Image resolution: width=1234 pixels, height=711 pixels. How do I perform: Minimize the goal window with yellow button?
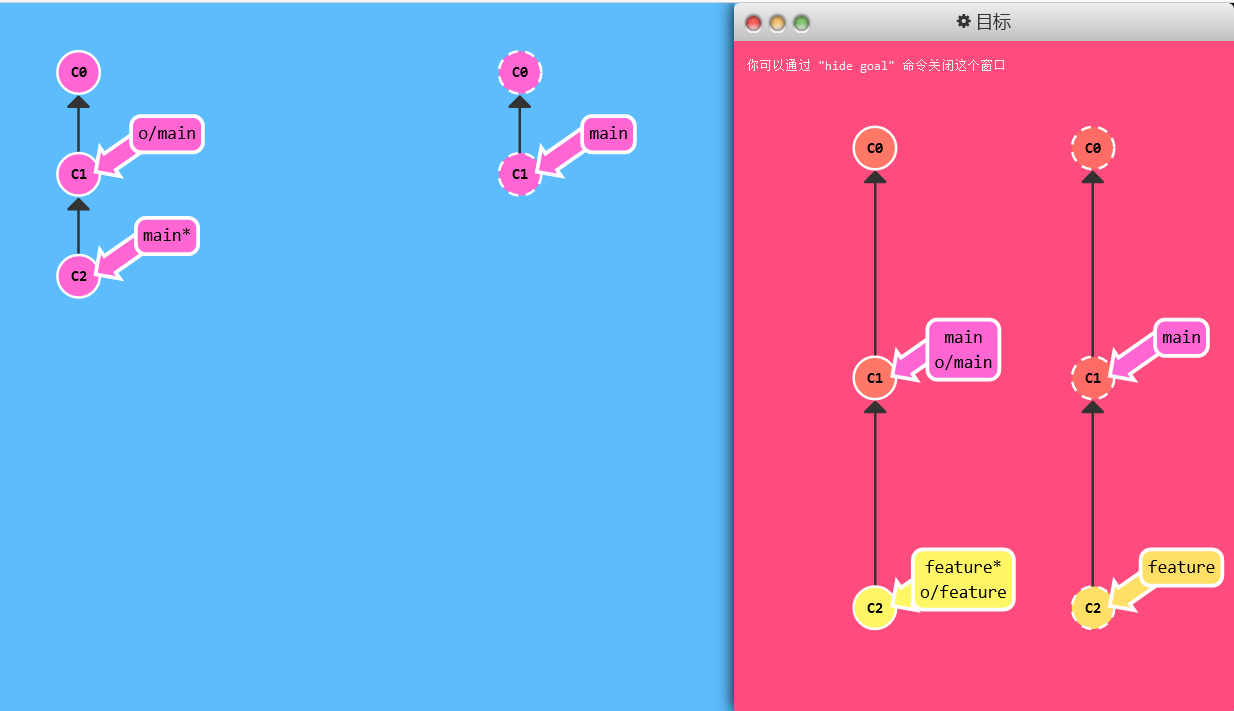pos(777,22)
